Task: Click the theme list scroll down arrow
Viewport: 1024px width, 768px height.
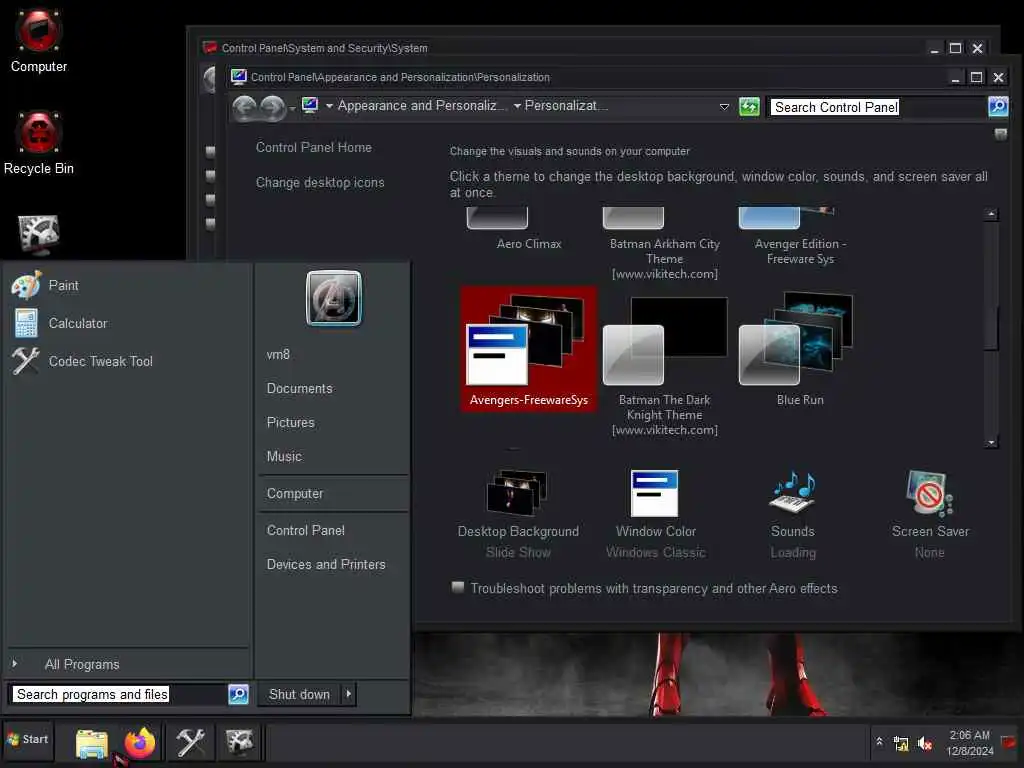Action: 991,442
